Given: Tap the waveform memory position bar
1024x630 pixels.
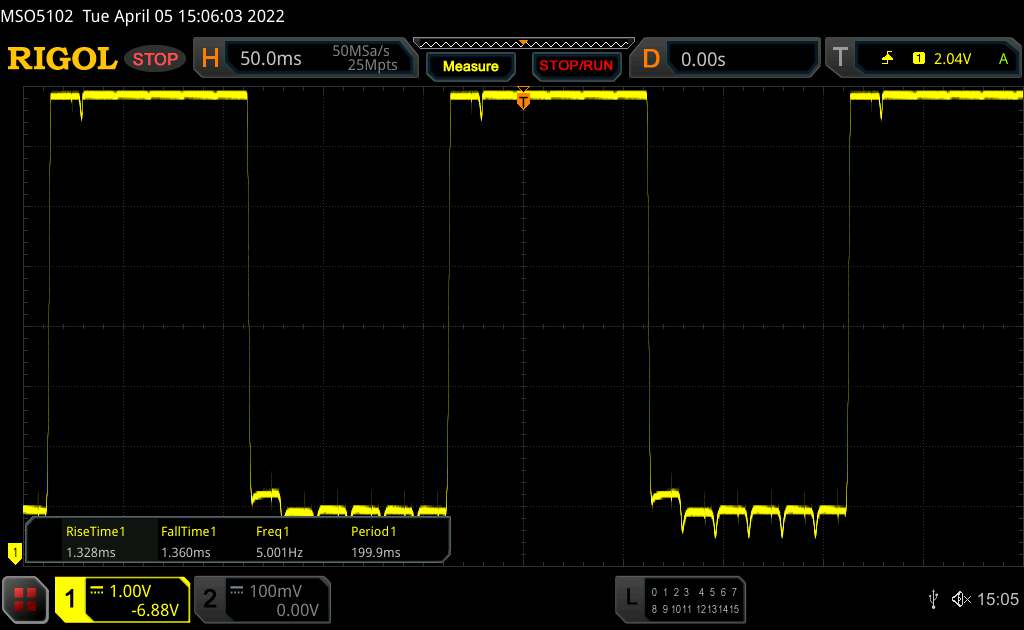Looking at the screenshot, I should pyautogui.click(x=524, y=44).
